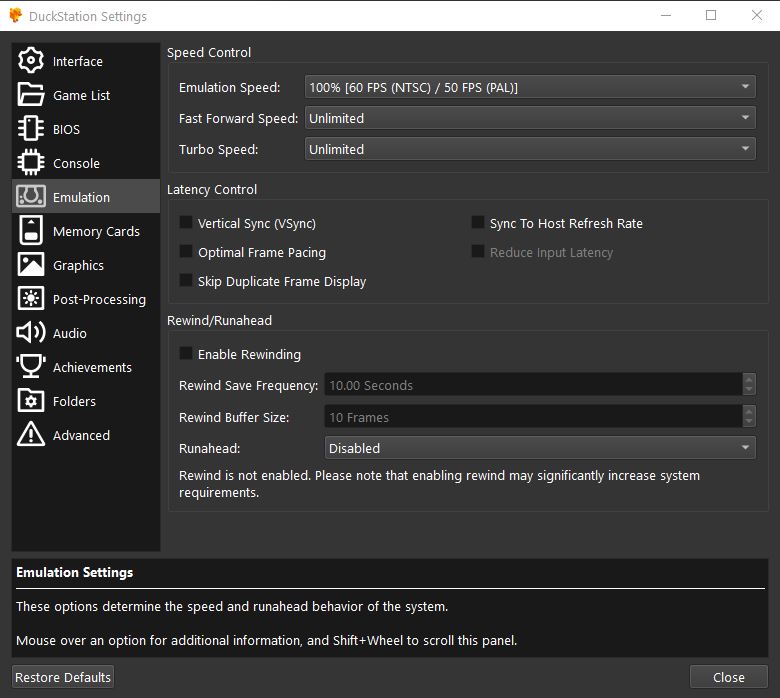This screenshot has height=698, width=780.
Task: Click the Emulation icon in sidebar
Action: coord(31,197)
